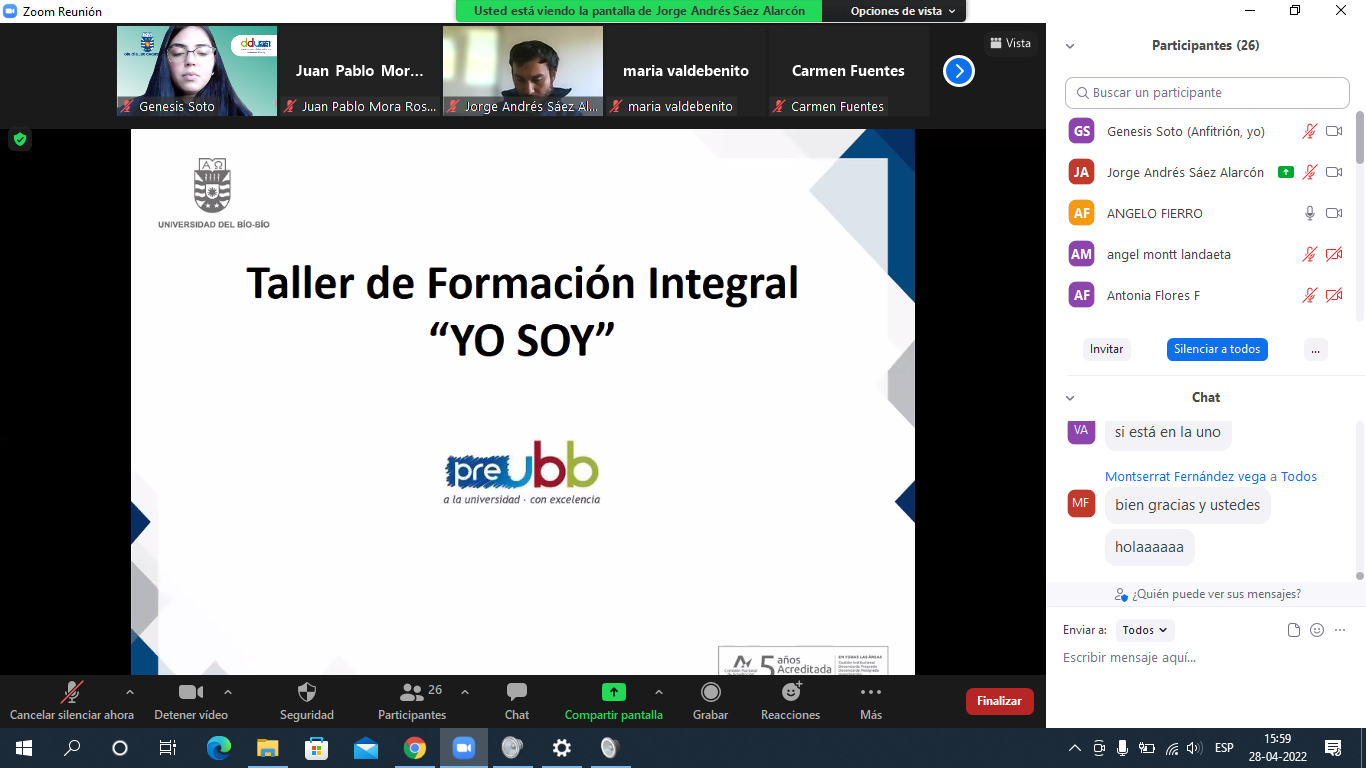
Task: Click the Buscar un participante search field
Action: point(1207,93)
